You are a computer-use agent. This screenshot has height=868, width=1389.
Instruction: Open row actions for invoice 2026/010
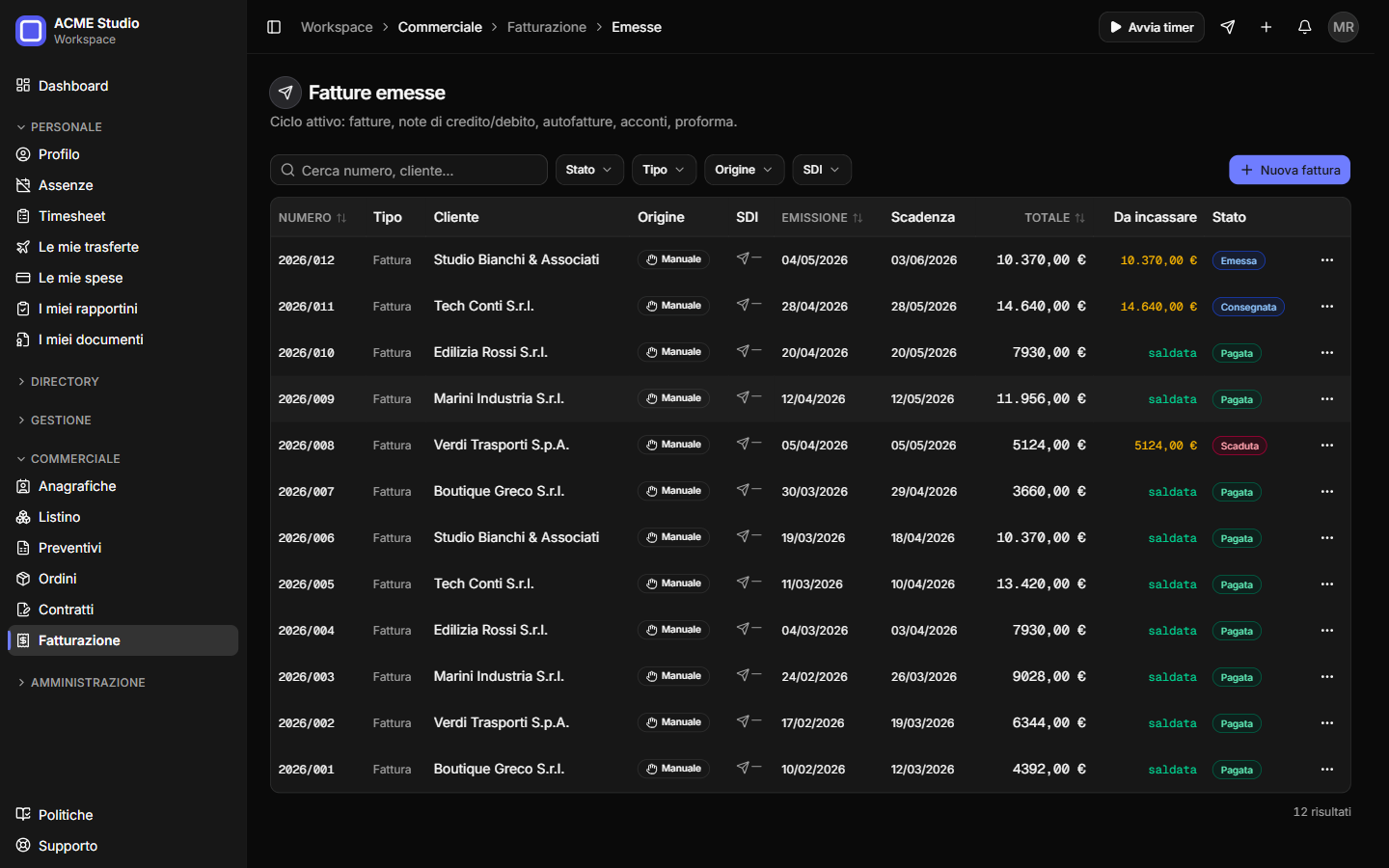(1327, 353)
